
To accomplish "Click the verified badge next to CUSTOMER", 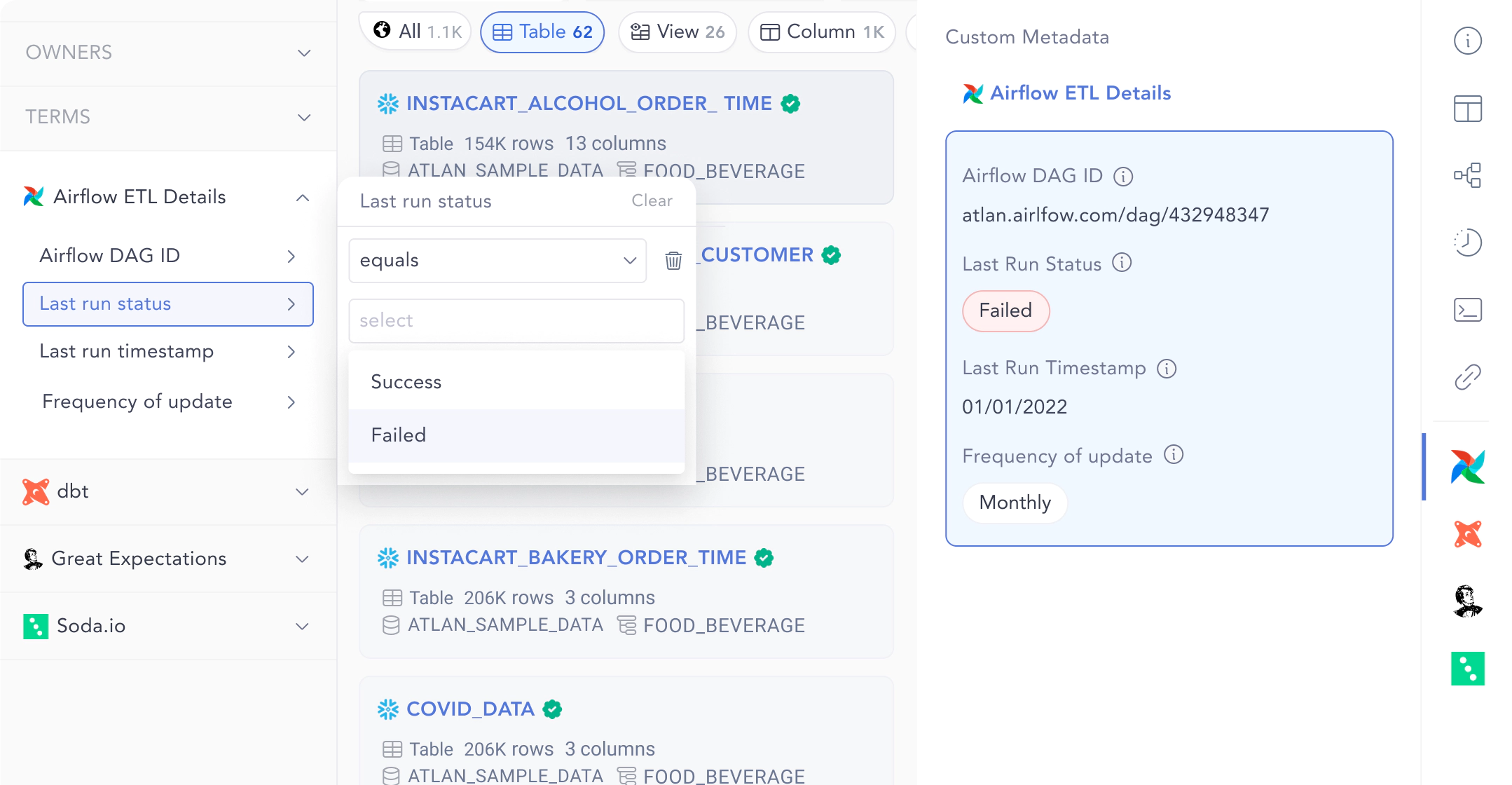I will pyautogui.click(x=831, y=255).
